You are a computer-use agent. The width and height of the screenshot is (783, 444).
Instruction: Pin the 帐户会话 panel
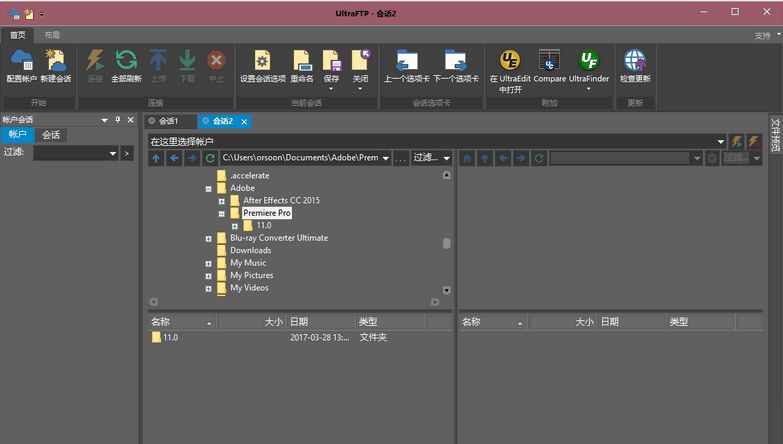tap(118, 119)
